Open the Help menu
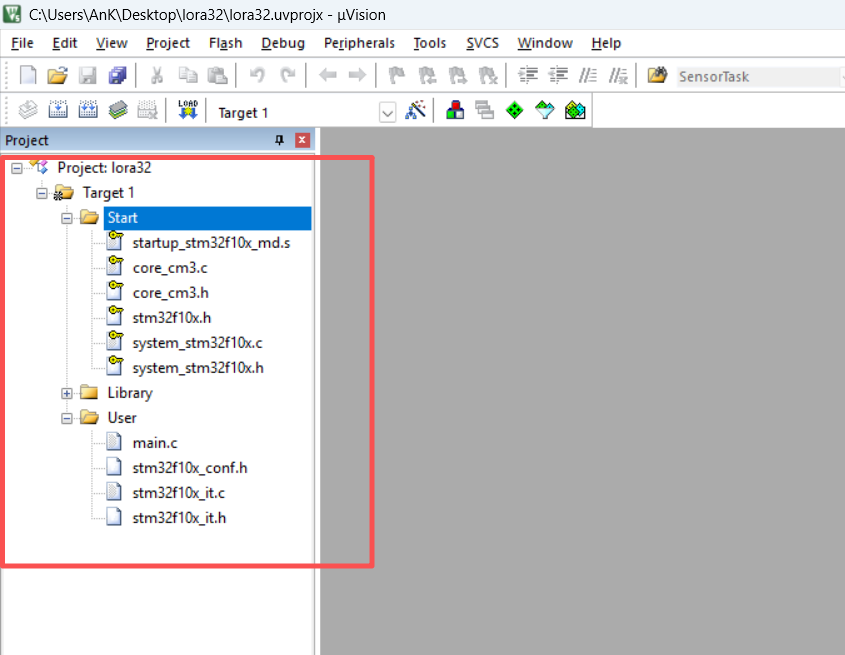845x655 pixels. 606,43
